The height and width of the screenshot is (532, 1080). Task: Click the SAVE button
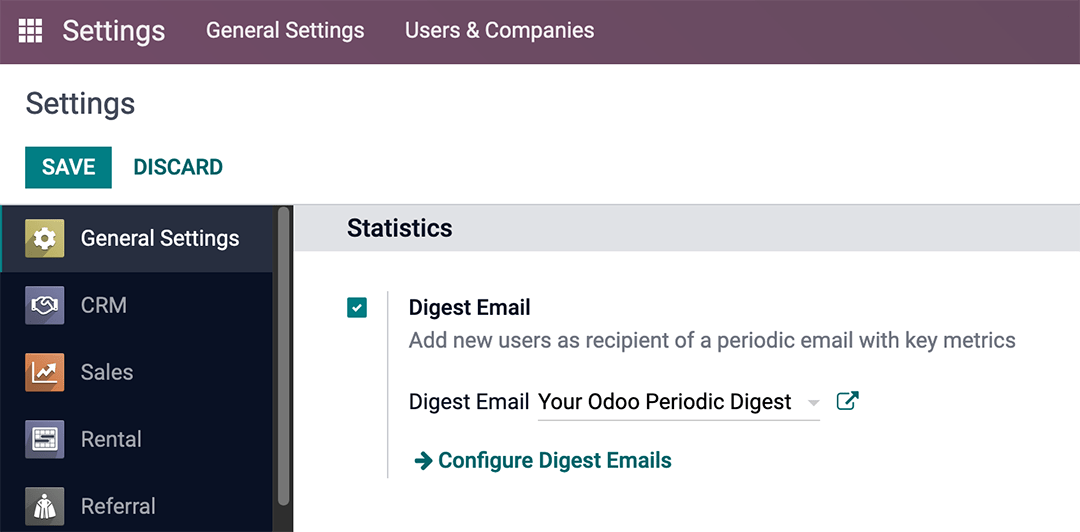click(68, 167)
